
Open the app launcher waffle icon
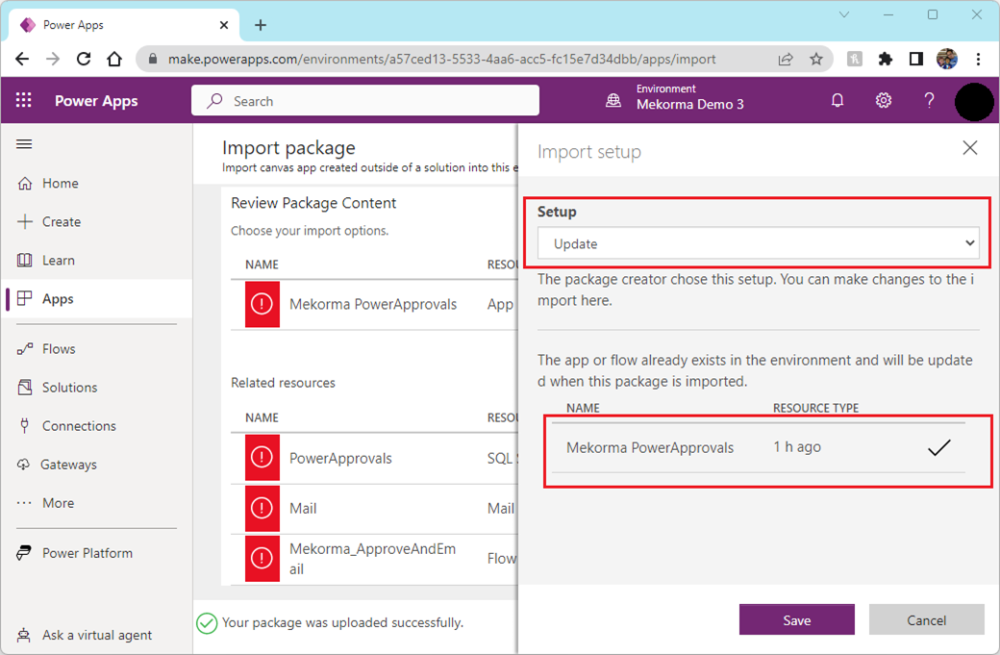(24, 101)
